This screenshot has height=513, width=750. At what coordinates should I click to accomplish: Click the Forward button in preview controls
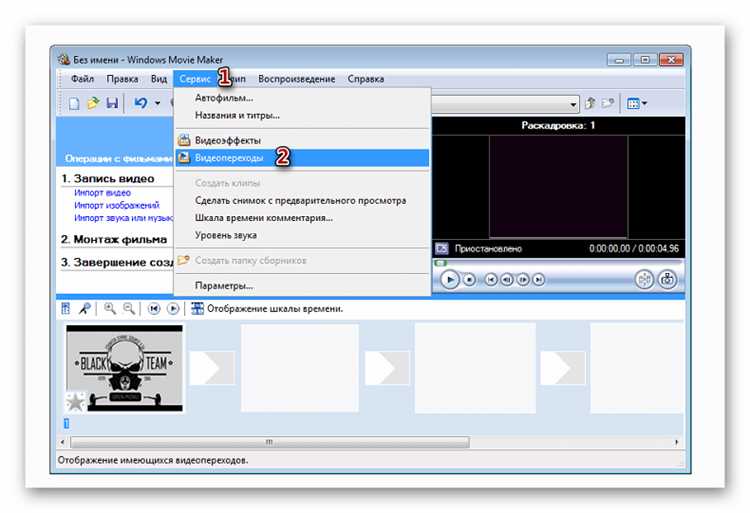[539, 280]
